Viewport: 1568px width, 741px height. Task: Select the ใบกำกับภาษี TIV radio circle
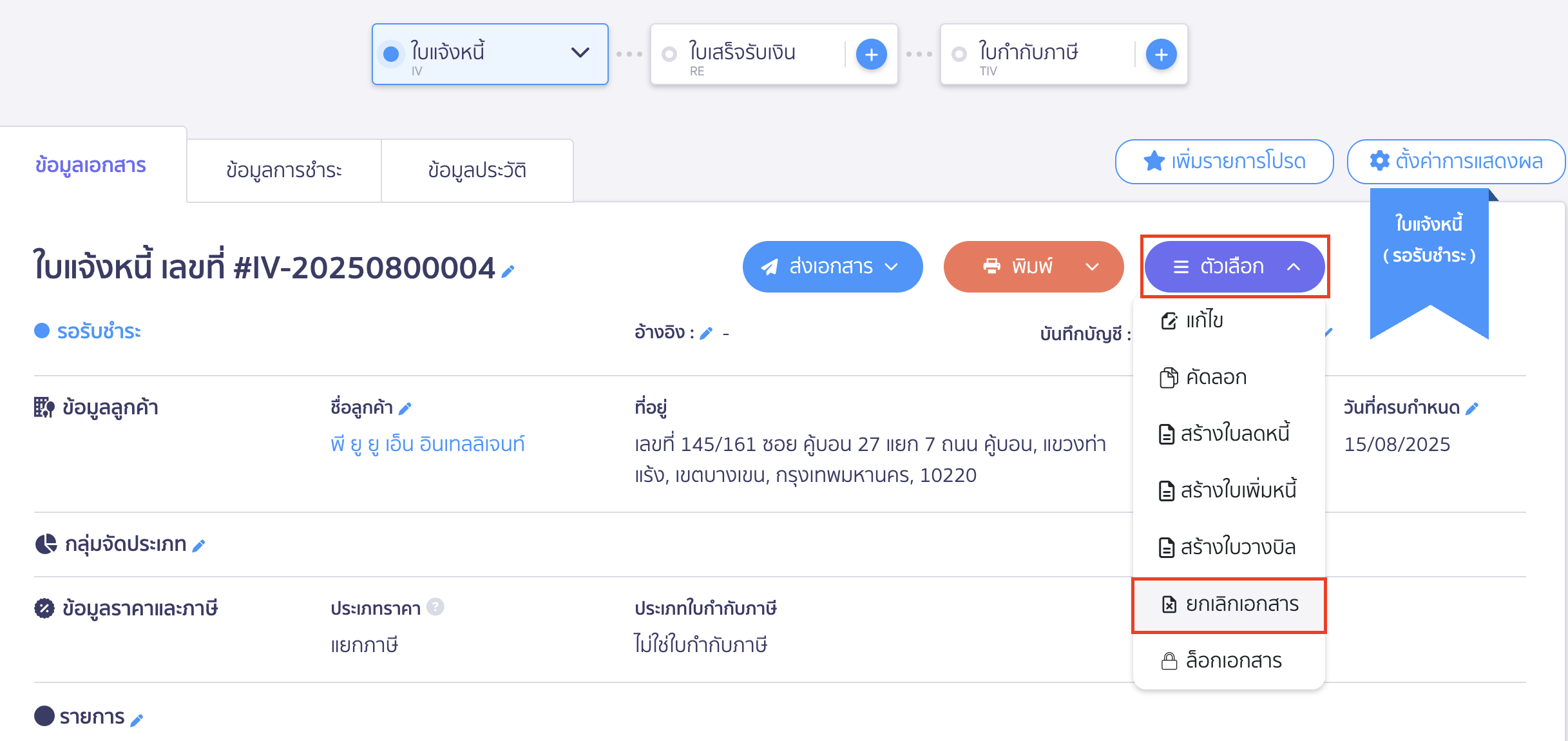coord(959,54)
